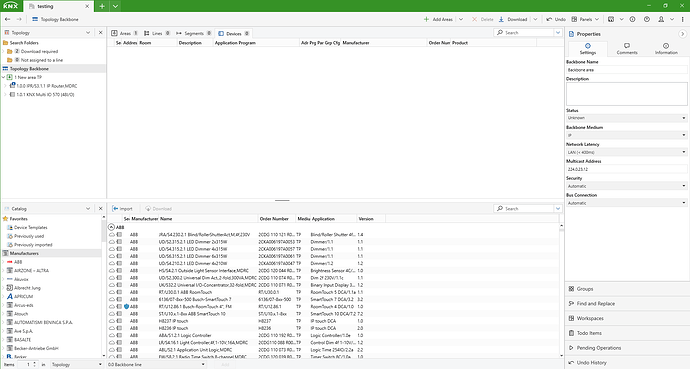This screenshot has height=369, width=690.
Task: Edit the Multicast Address field
Action: (x=626, y=169)
